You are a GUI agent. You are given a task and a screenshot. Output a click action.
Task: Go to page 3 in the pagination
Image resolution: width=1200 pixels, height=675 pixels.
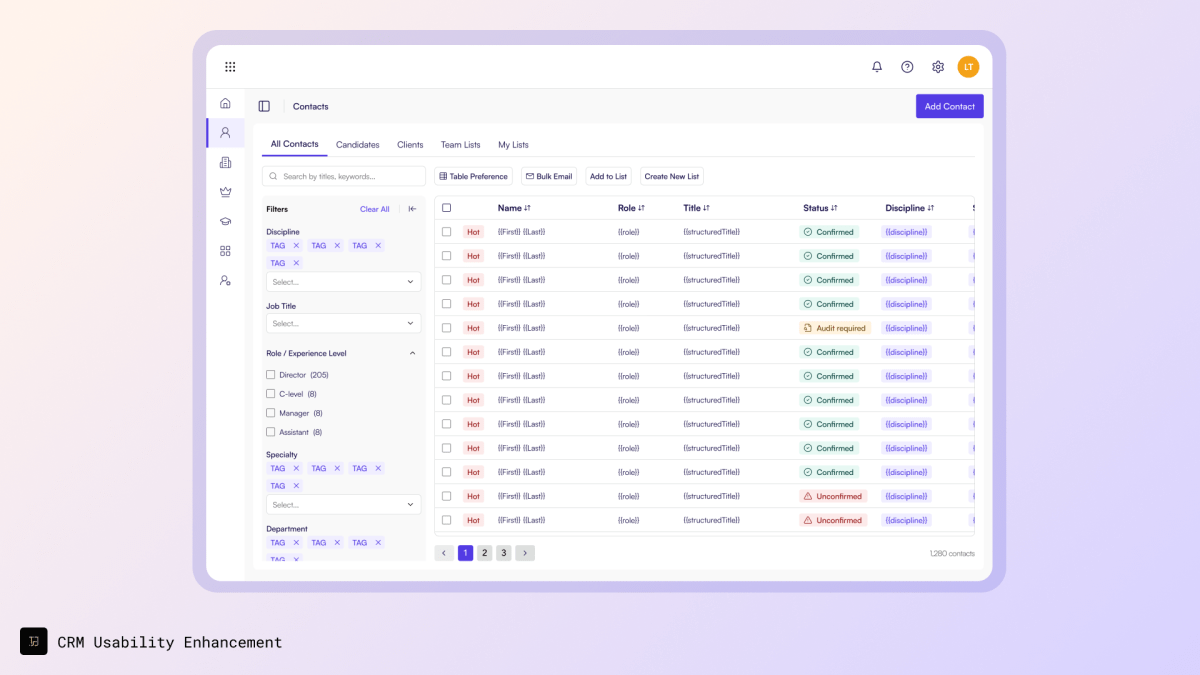coord(504,552)
